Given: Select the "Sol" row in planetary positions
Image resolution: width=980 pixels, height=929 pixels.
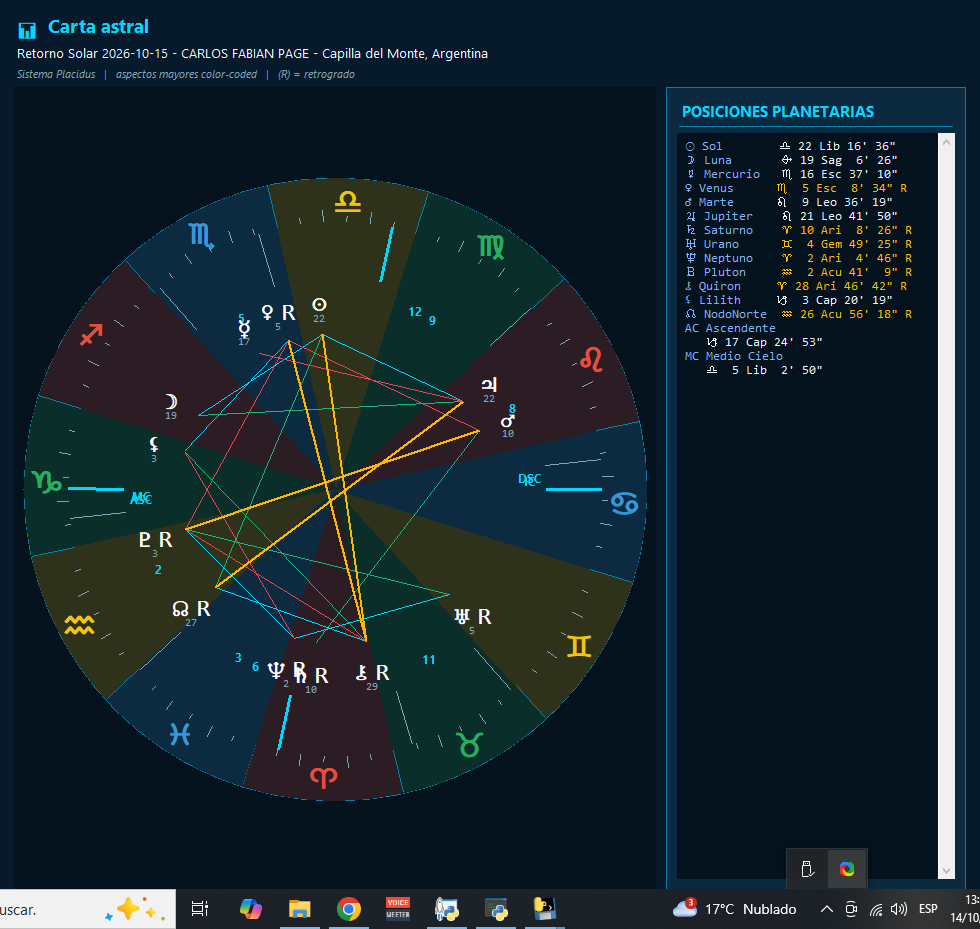Looking at the screenshot, I should click(791, 146).
